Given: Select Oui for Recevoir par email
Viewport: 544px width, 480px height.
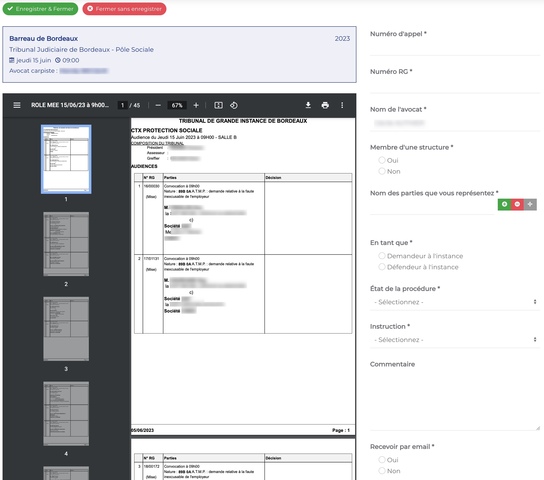Looking at the screenshot, I should coord(382,460).
